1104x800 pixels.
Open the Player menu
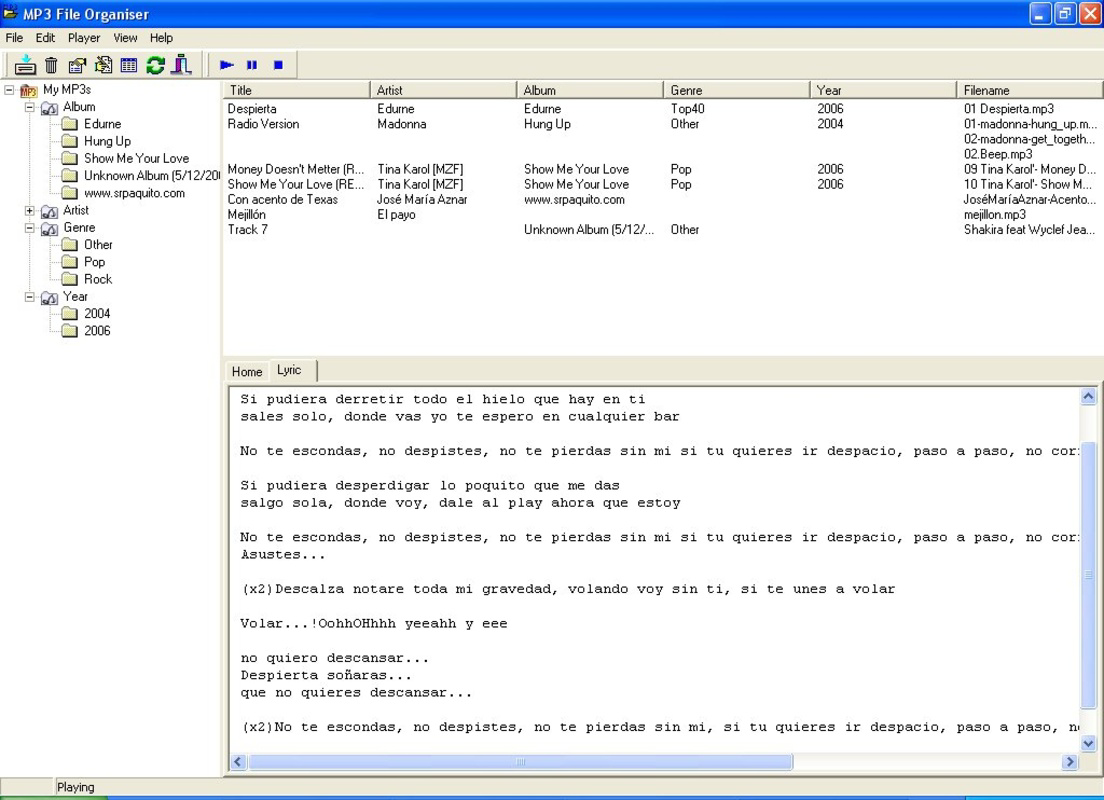(84, 38)
